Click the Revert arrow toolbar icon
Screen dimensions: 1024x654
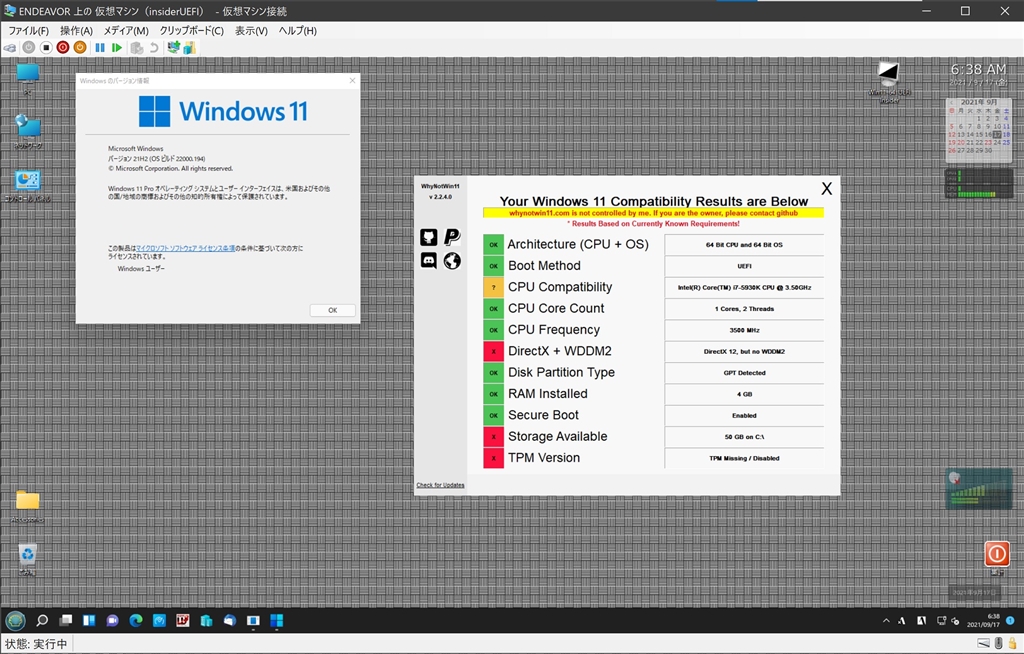coord(154,48)
